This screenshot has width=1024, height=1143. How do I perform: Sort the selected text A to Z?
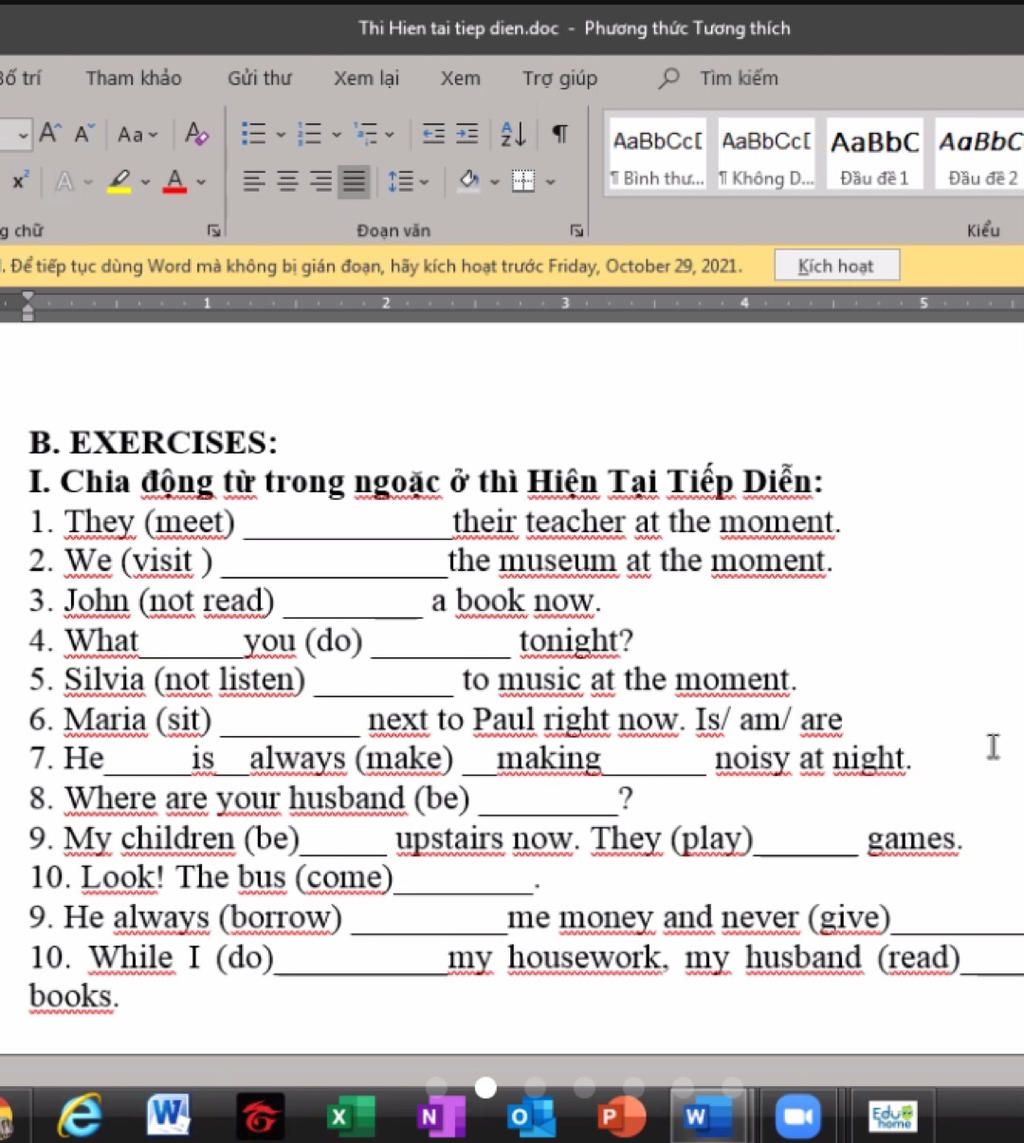[x=513, y=133]
